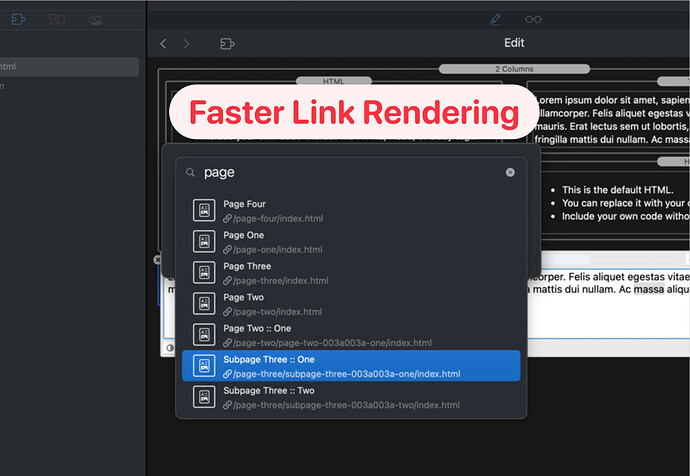Choose highlighted Subpage Three :: One result

(350, 366)
